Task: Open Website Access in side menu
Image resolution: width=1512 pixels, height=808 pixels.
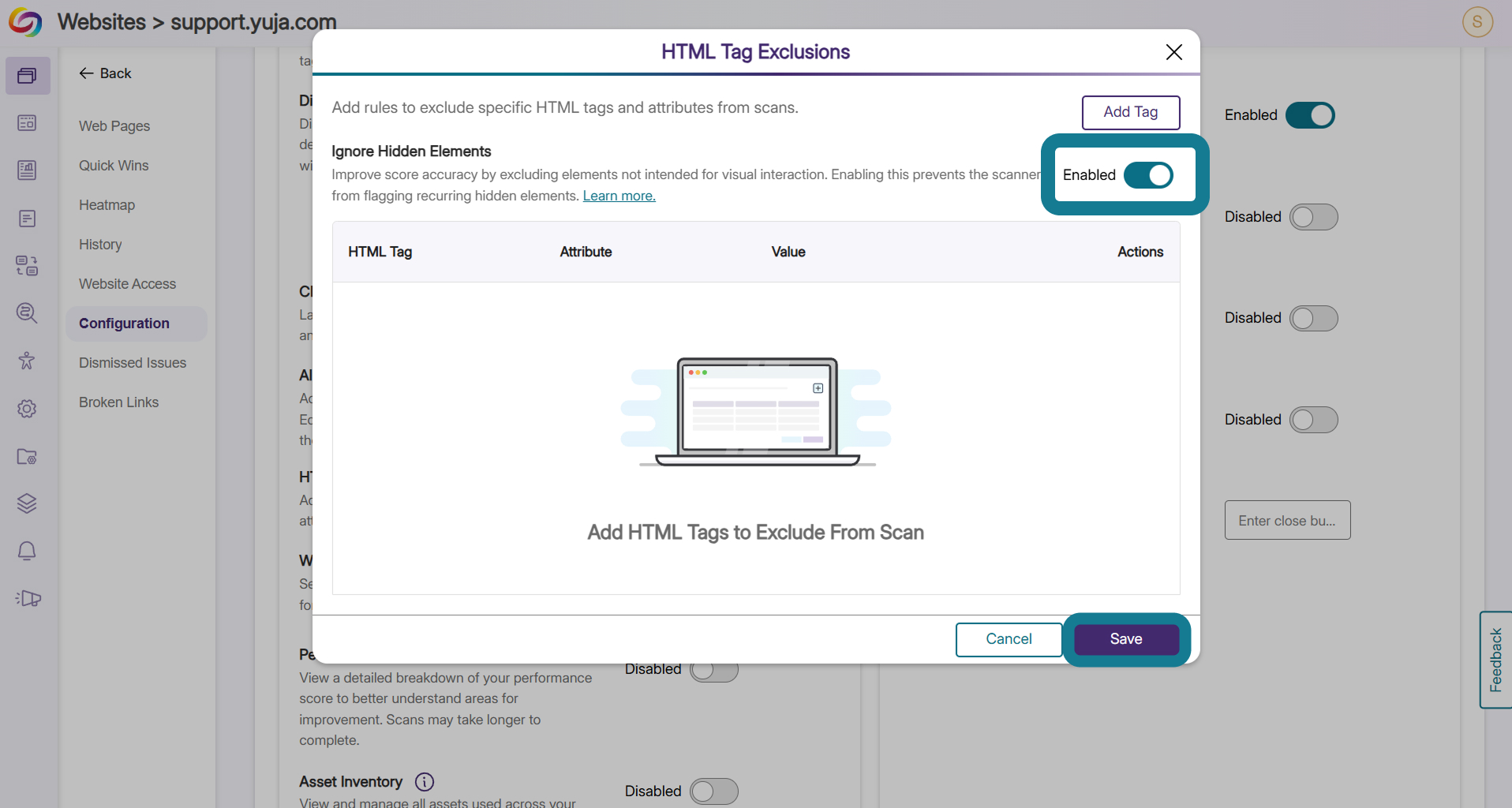Action: pyautogui.click(x=127, y=284)
